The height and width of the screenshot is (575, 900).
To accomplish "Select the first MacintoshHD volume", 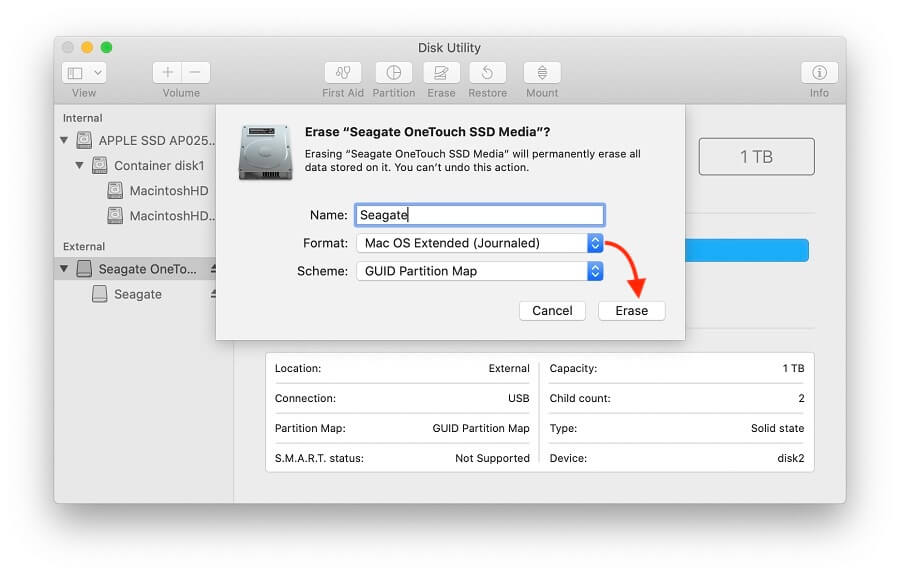I will 169,191.
